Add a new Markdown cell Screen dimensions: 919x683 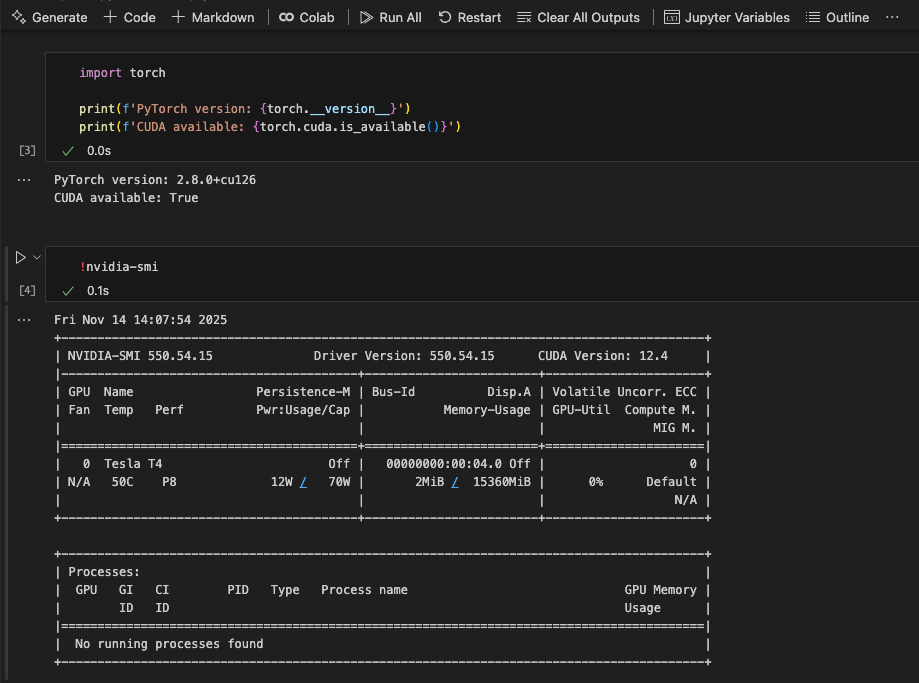point(213,17)
